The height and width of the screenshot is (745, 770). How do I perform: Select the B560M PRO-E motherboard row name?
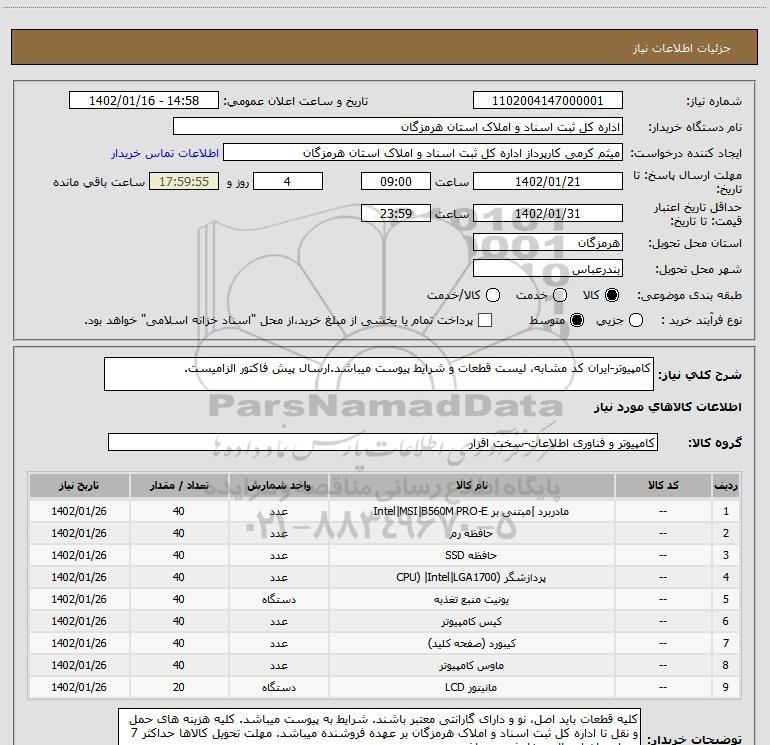click(x=471, y=511)
